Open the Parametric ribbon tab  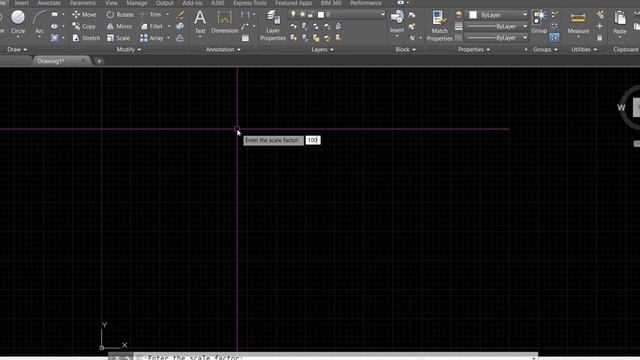(83, 3)
